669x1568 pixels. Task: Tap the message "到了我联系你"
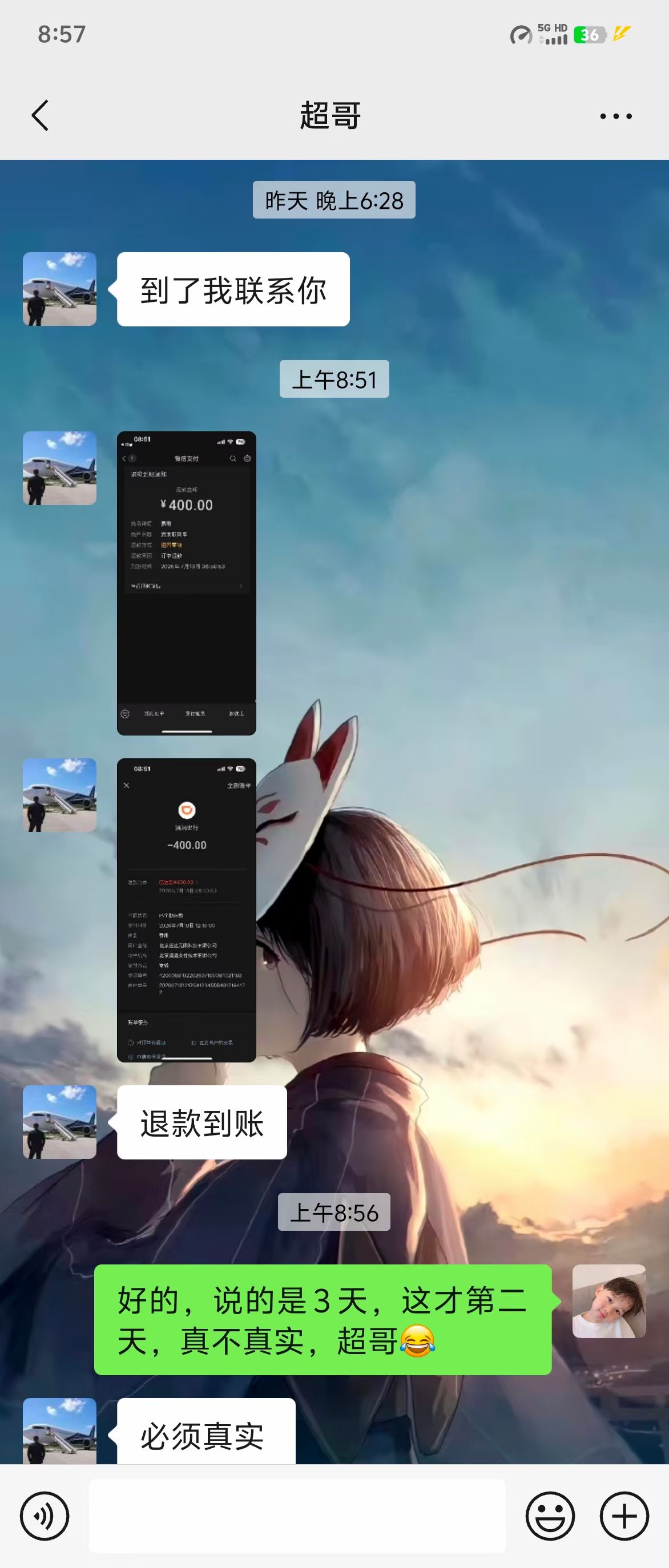click(x=233, y=289)
